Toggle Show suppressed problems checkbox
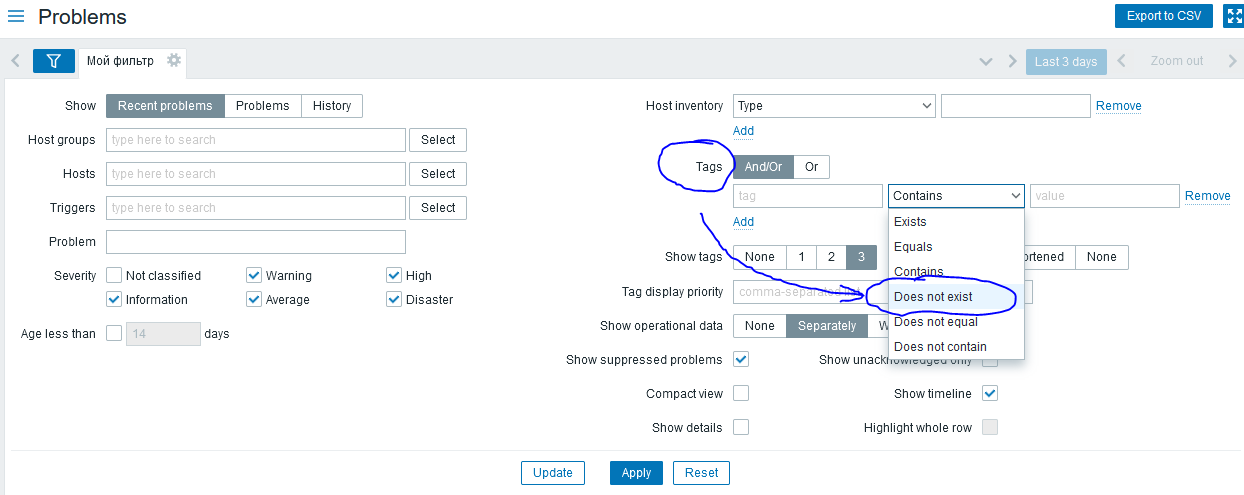 click(741, 359)
